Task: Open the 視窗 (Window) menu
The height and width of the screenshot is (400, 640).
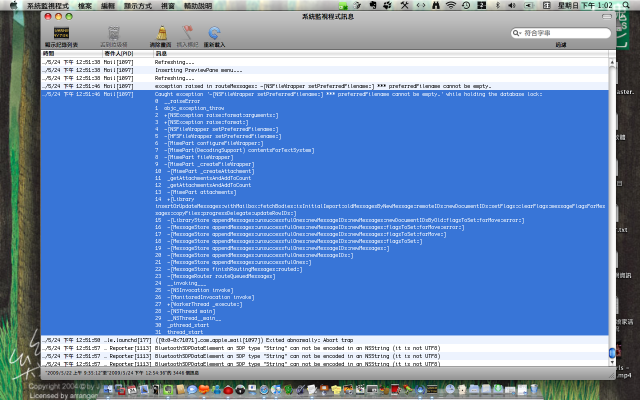Action: (x=168, y=6)
